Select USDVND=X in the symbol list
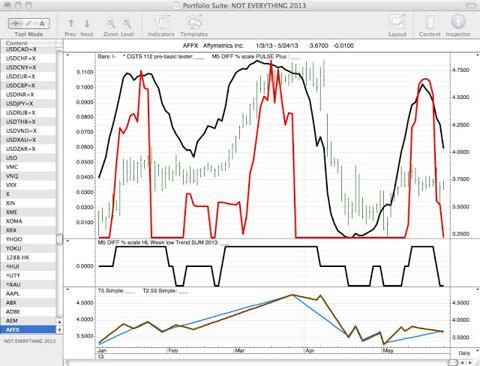 28,131
